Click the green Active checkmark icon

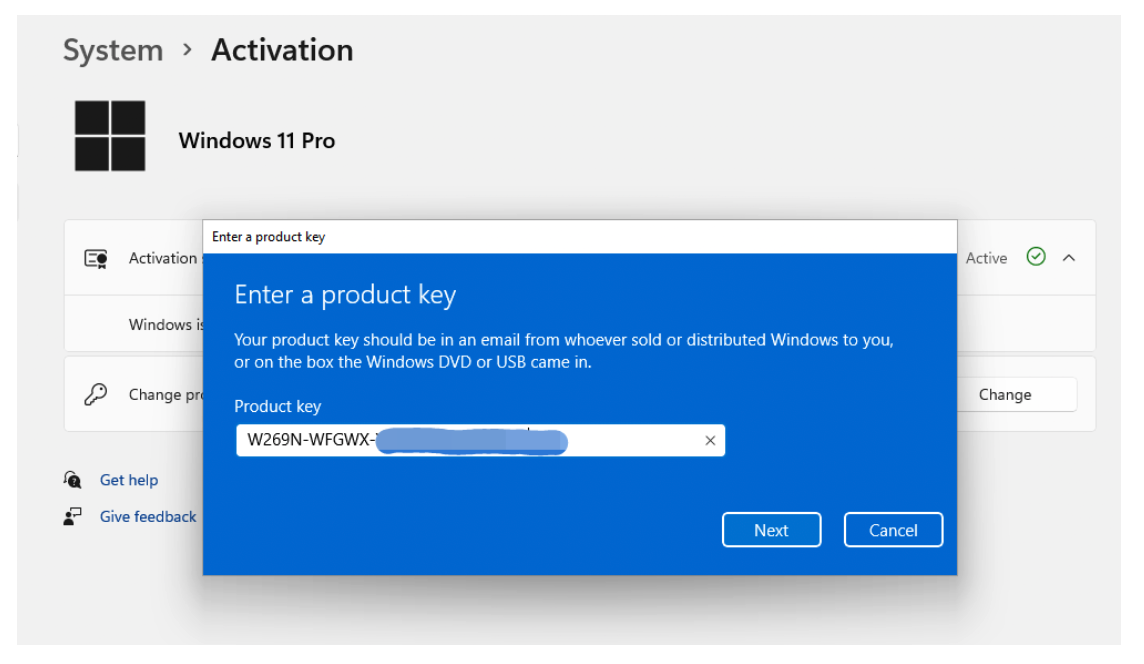pos(1036,258)
